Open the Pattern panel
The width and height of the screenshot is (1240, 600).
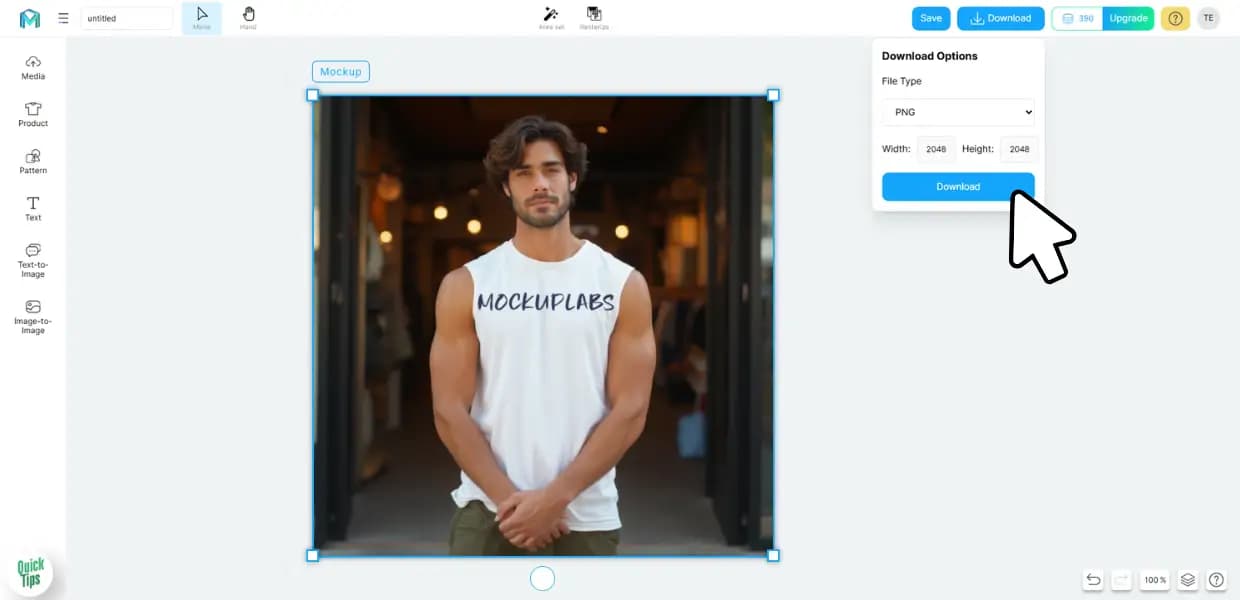click(33, 161)
